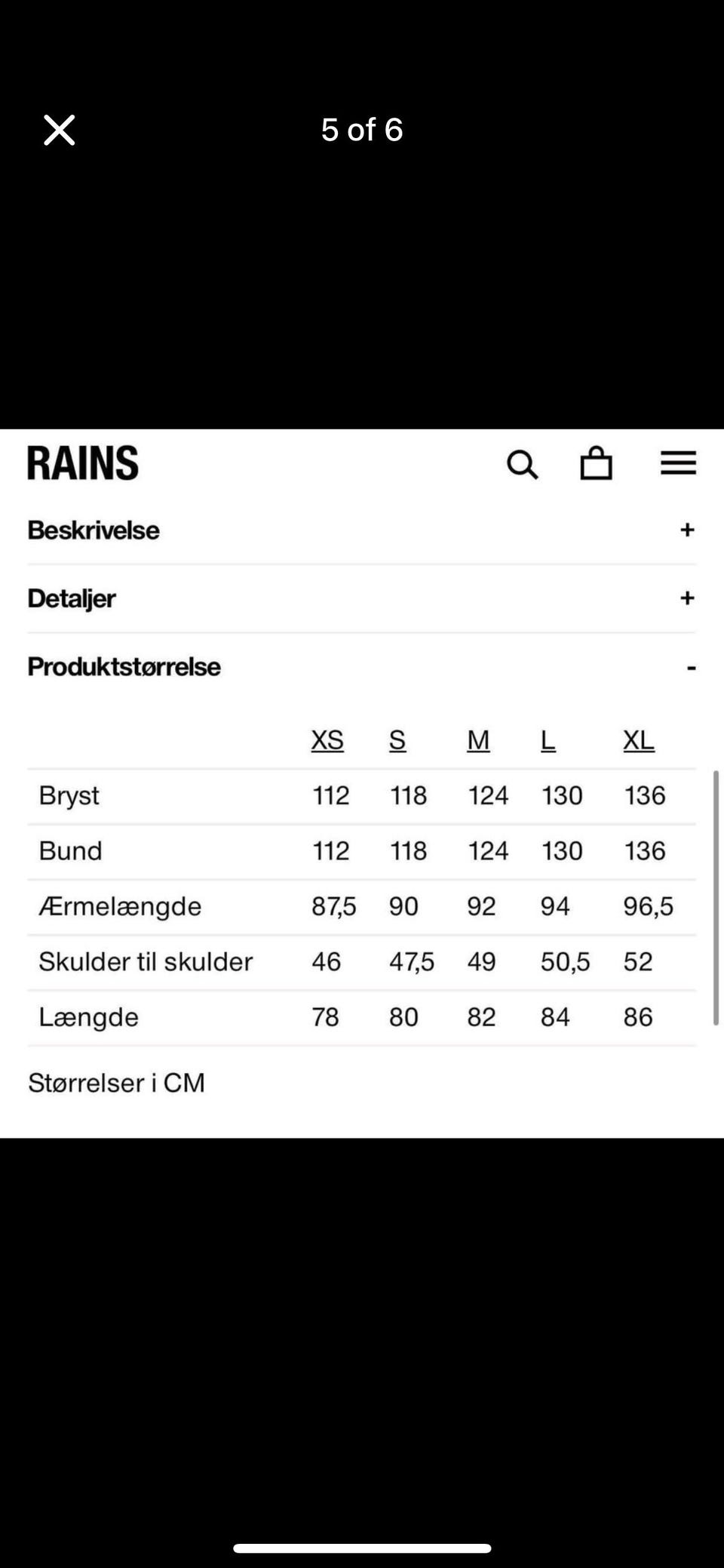Tap the search magnifier icon
Image resolution: width=724 pixels, height=1568 pixels.
tap(522, 464)
